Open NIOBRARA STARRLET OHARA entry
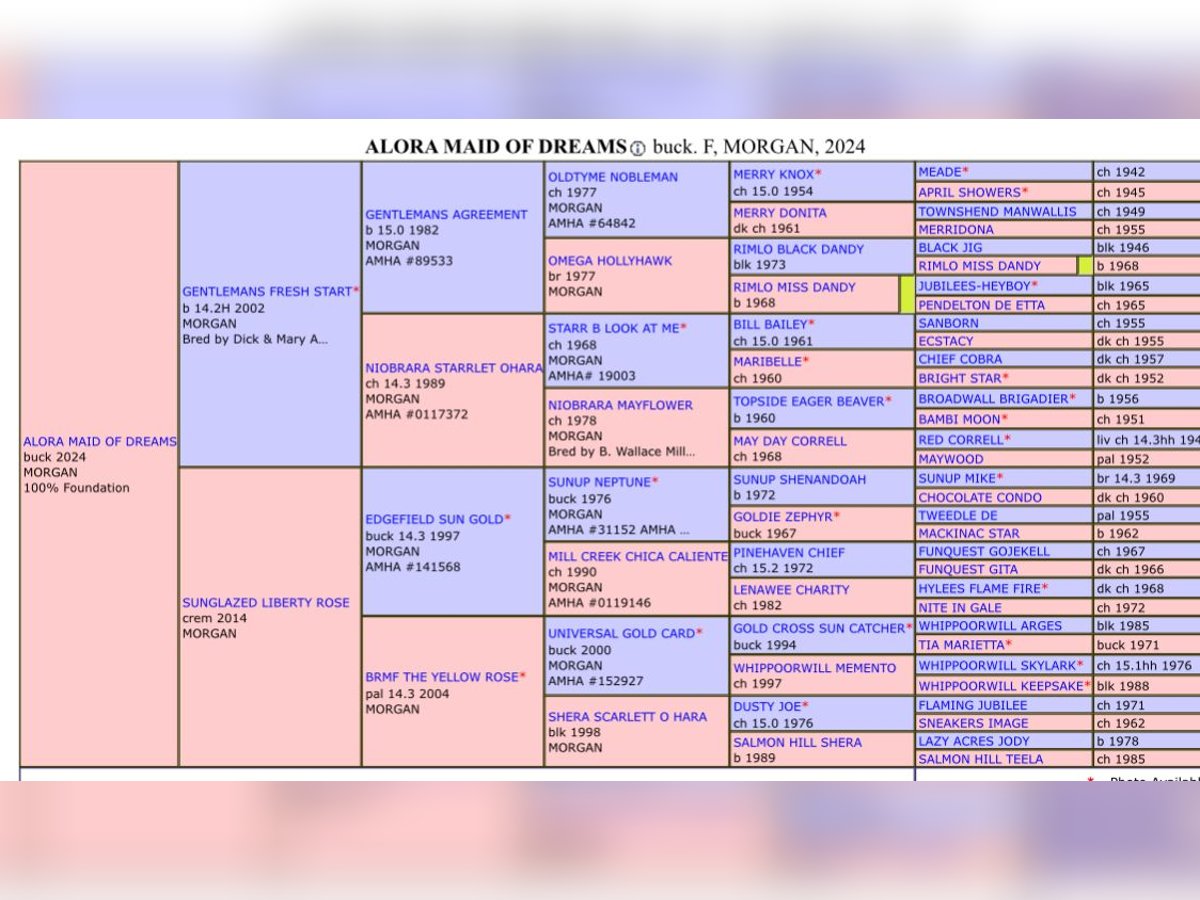 (453, 367)
